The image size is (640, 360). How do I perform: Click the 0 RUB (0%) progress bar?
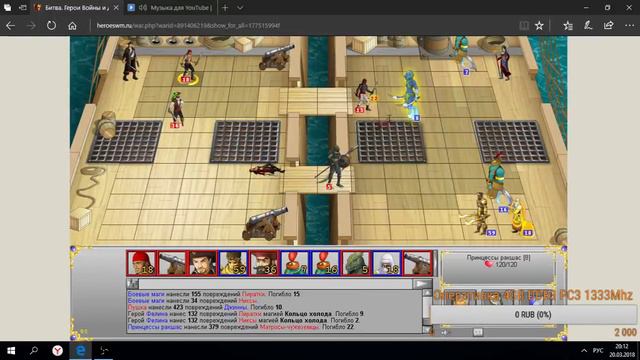tap(533, 315)
